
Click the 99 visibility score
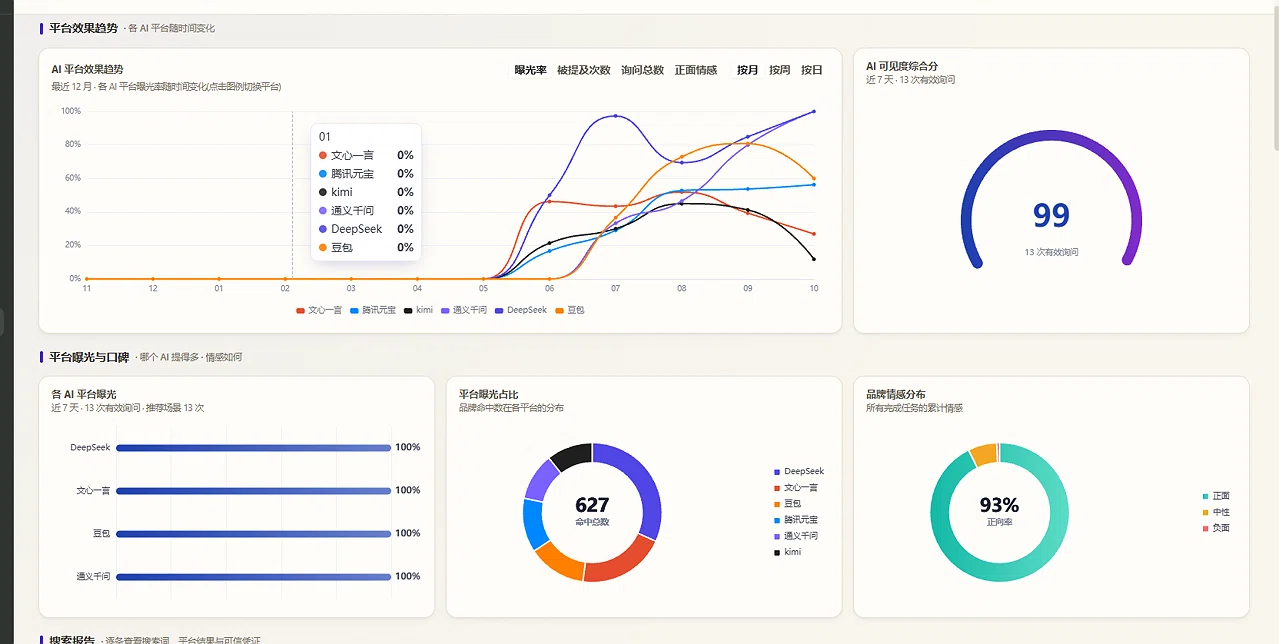tap(1051, 215)
